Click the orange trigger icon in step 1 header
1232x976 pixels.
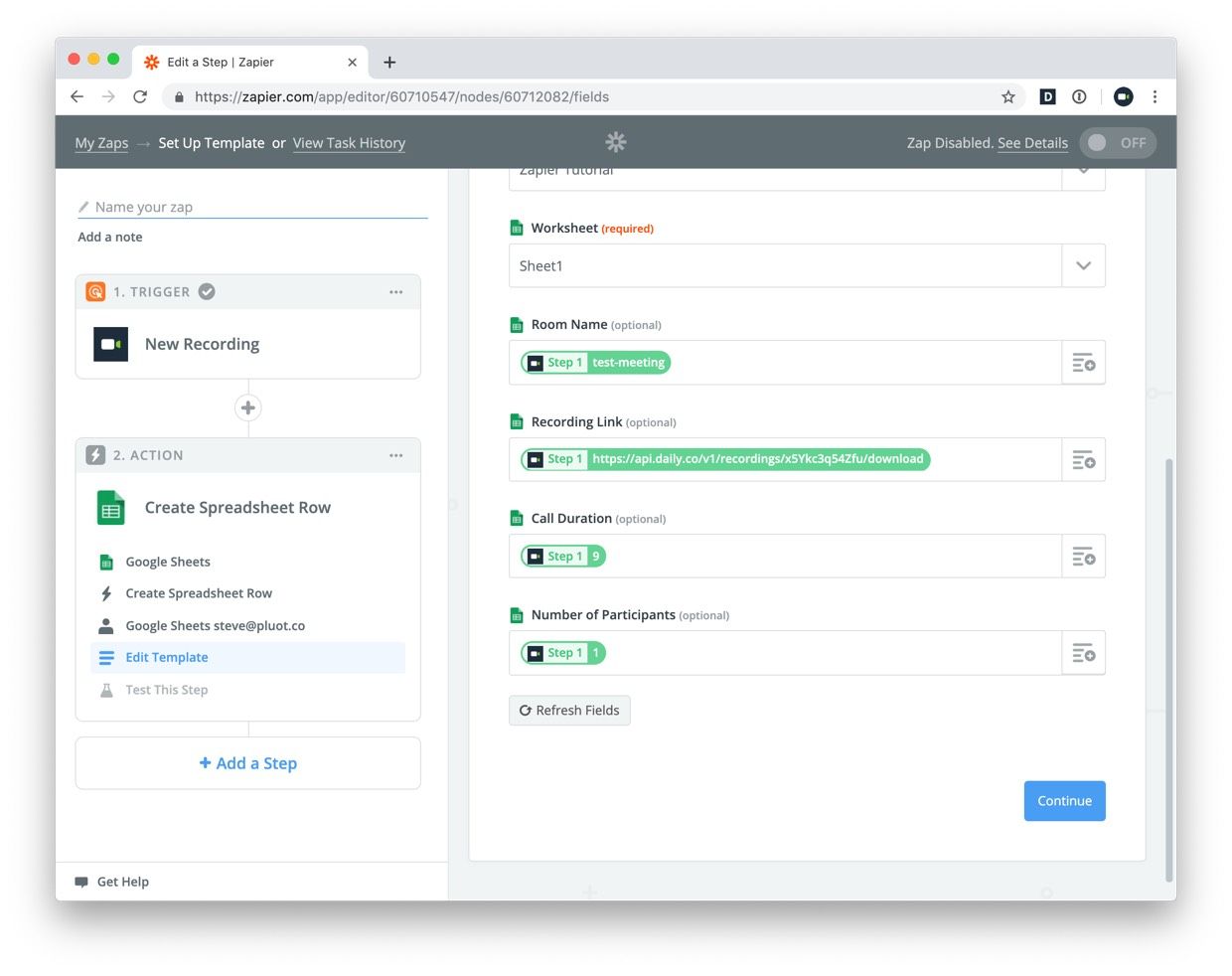coord(95,291)
